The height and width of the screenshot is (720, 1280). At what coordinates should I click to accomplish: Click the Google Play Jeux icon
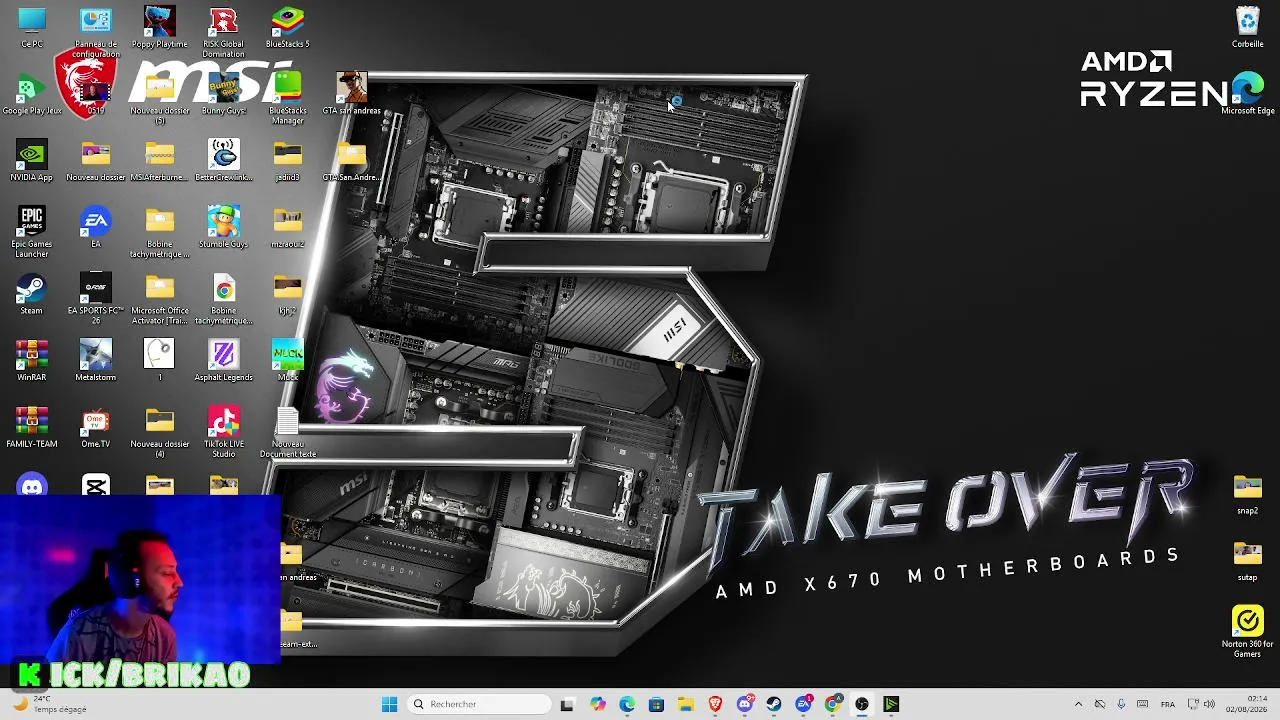[x=32, y=94]
